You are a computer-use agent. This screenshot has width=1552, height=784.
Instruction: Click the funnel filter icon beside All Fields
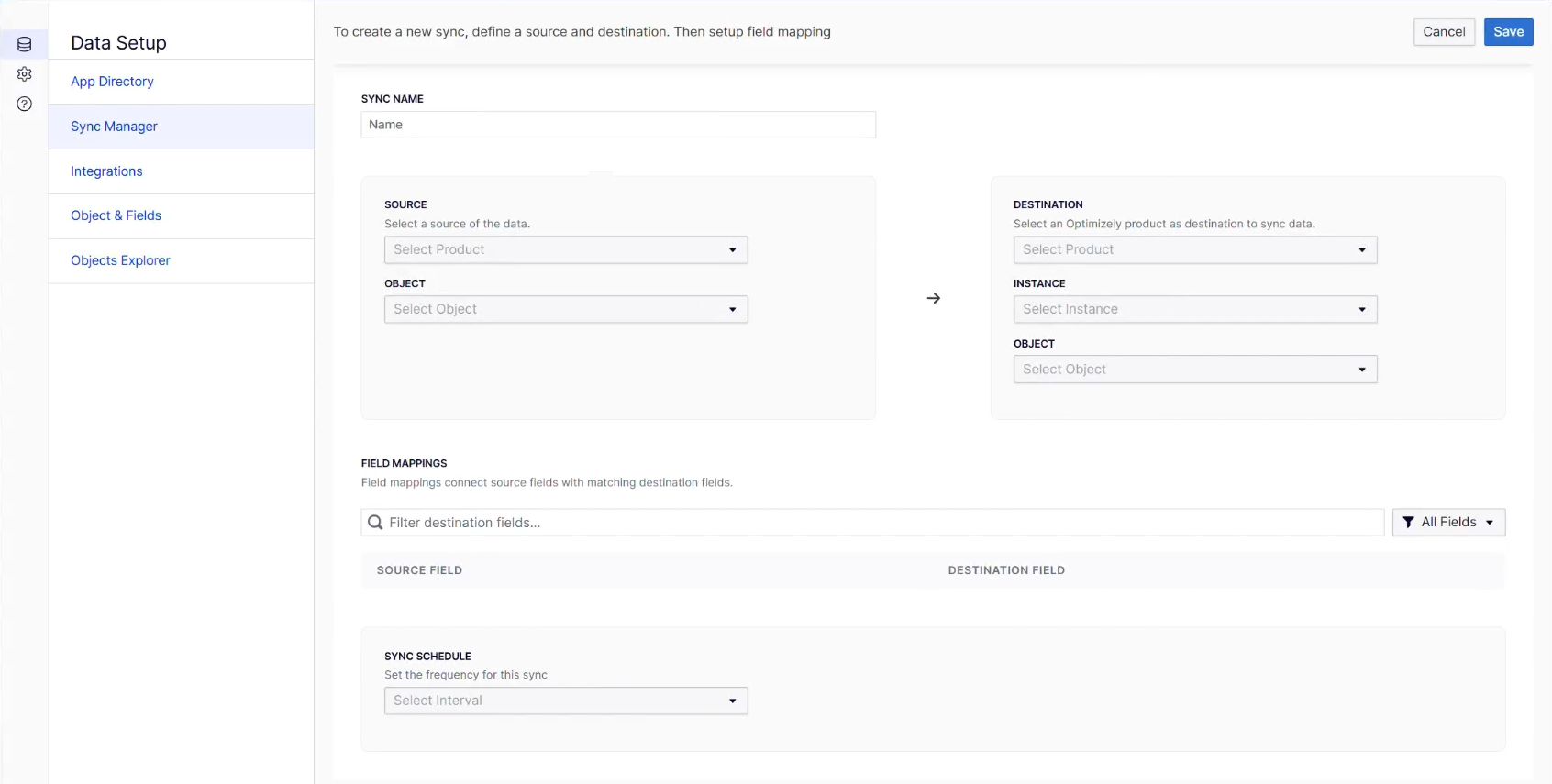(1409, 523)
